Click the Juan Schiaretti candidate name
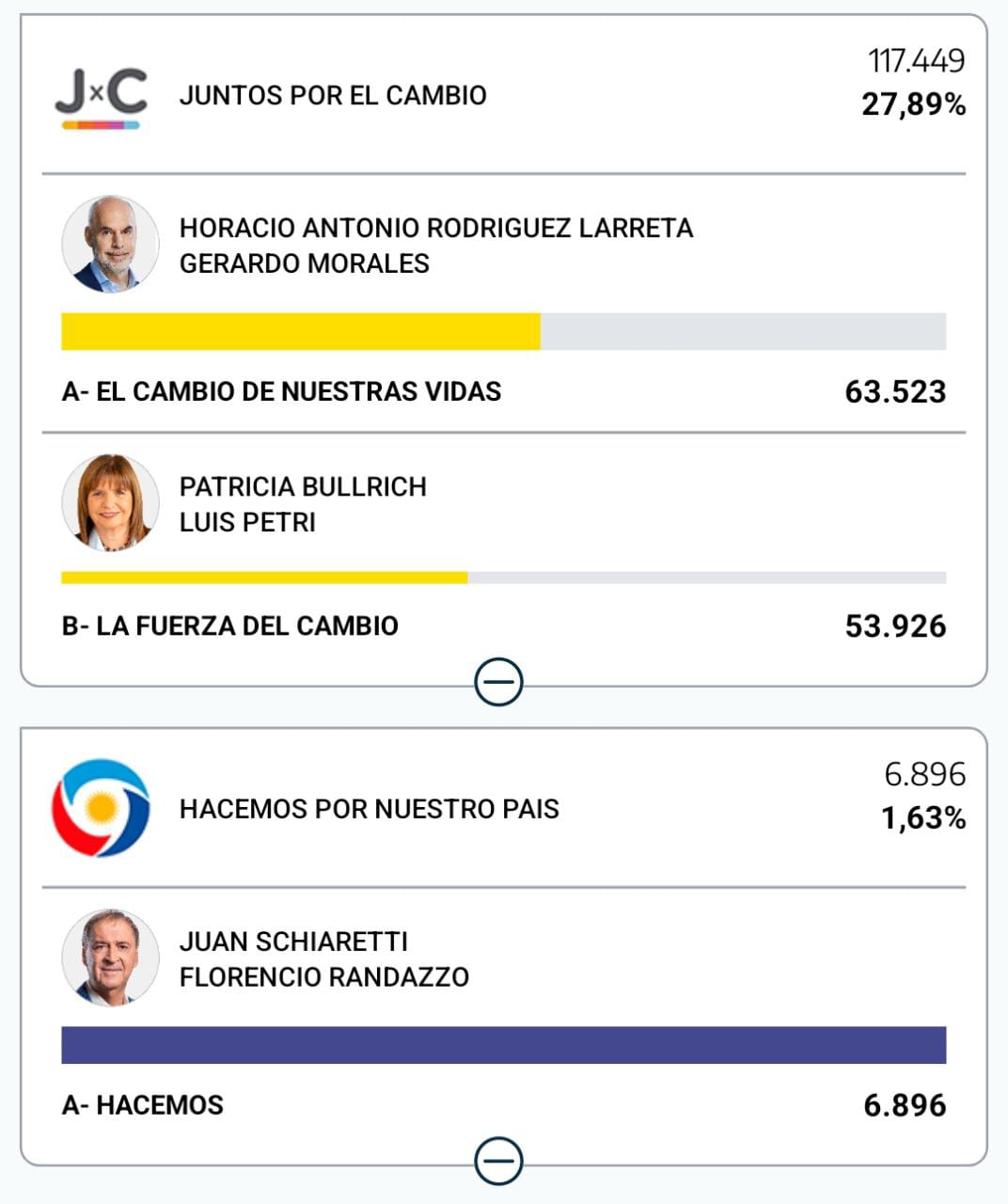The width and height of the screenshot is (1008, 1204). coord(293,941)
